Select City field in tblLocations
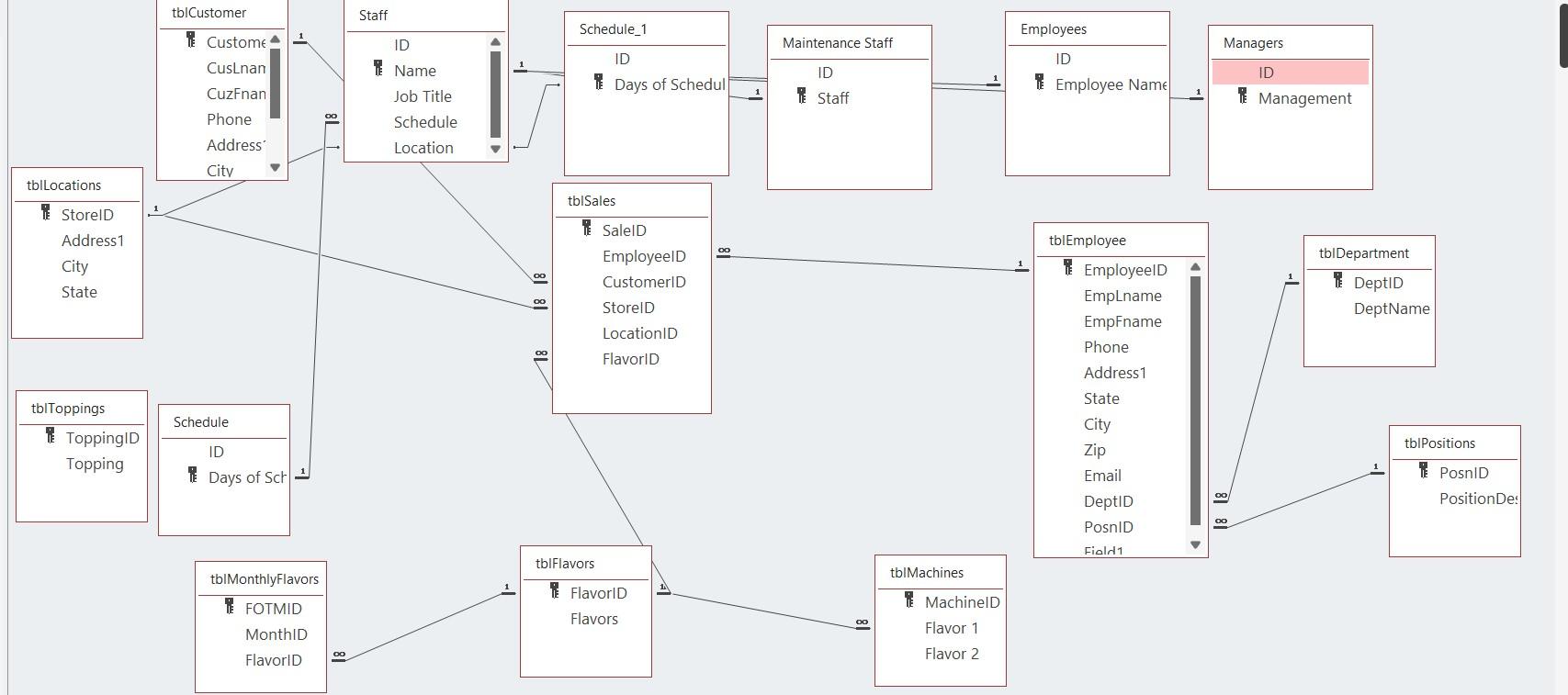The height and width of the screenshot is (695, 1568). coord(74,266)
